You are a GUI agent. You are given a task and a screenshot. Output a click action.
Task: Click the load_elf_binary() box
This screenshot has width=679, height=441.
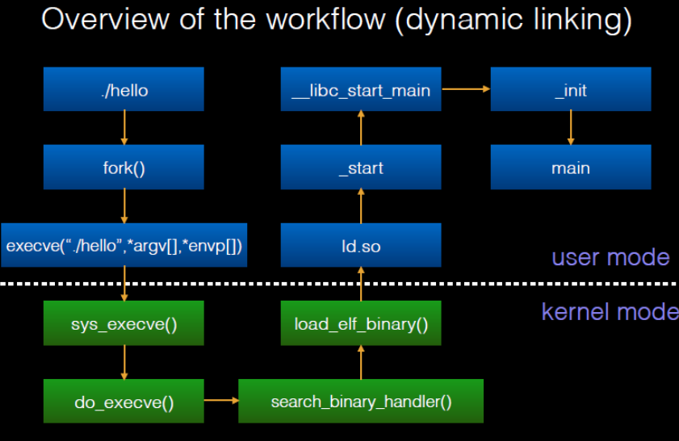(361, 324)
